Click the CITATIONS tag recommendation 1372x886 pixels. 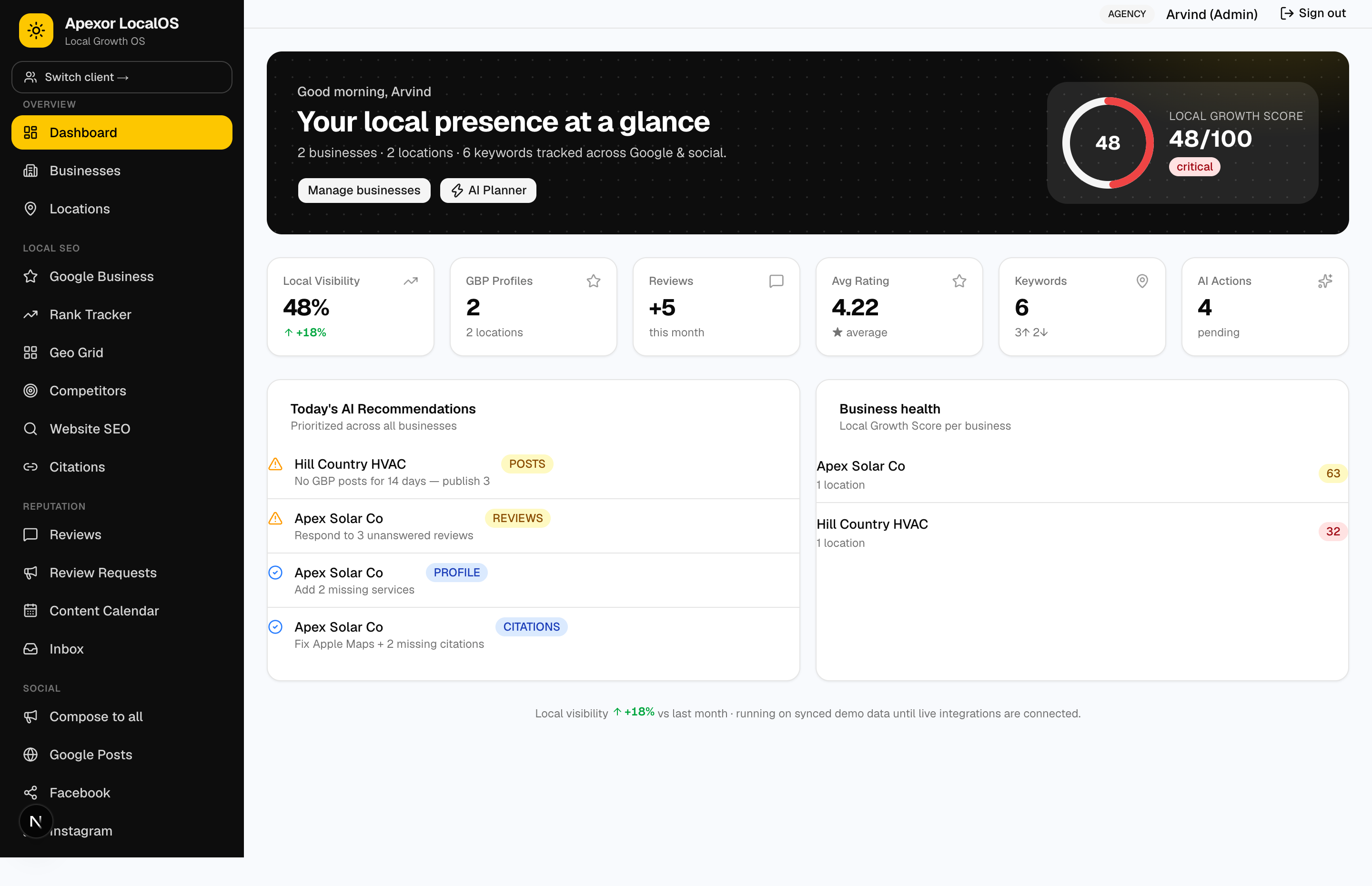531,627
